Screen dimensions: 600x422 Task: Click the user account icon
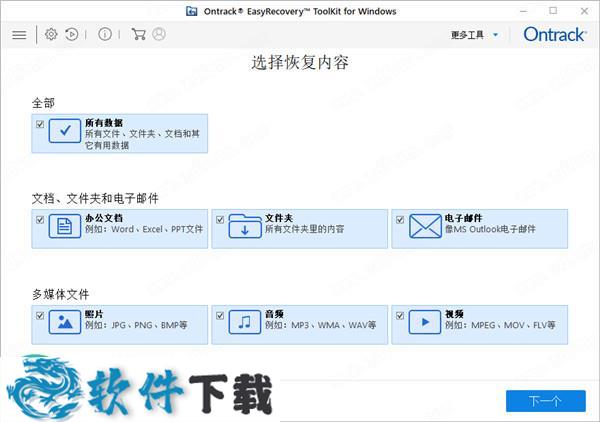tap(159, 34)
